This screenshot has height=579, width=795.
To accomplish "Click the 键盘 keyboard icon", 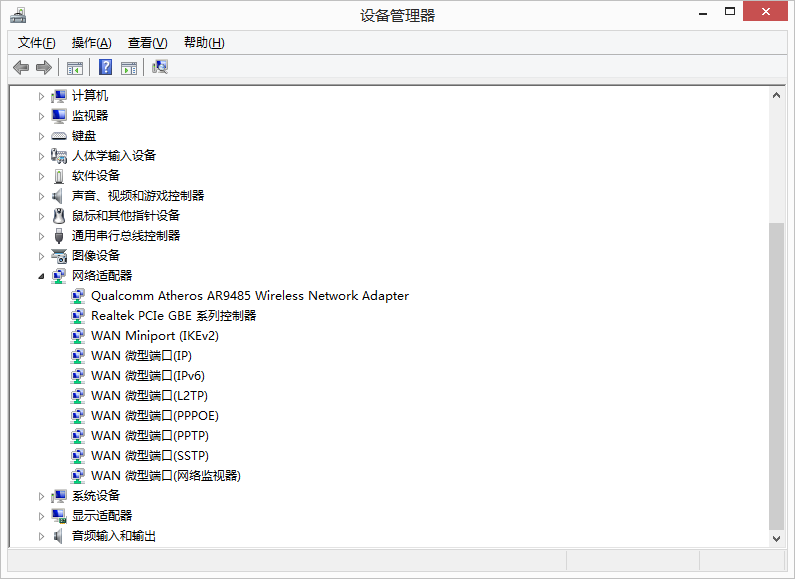I will [x=59, y=136].
